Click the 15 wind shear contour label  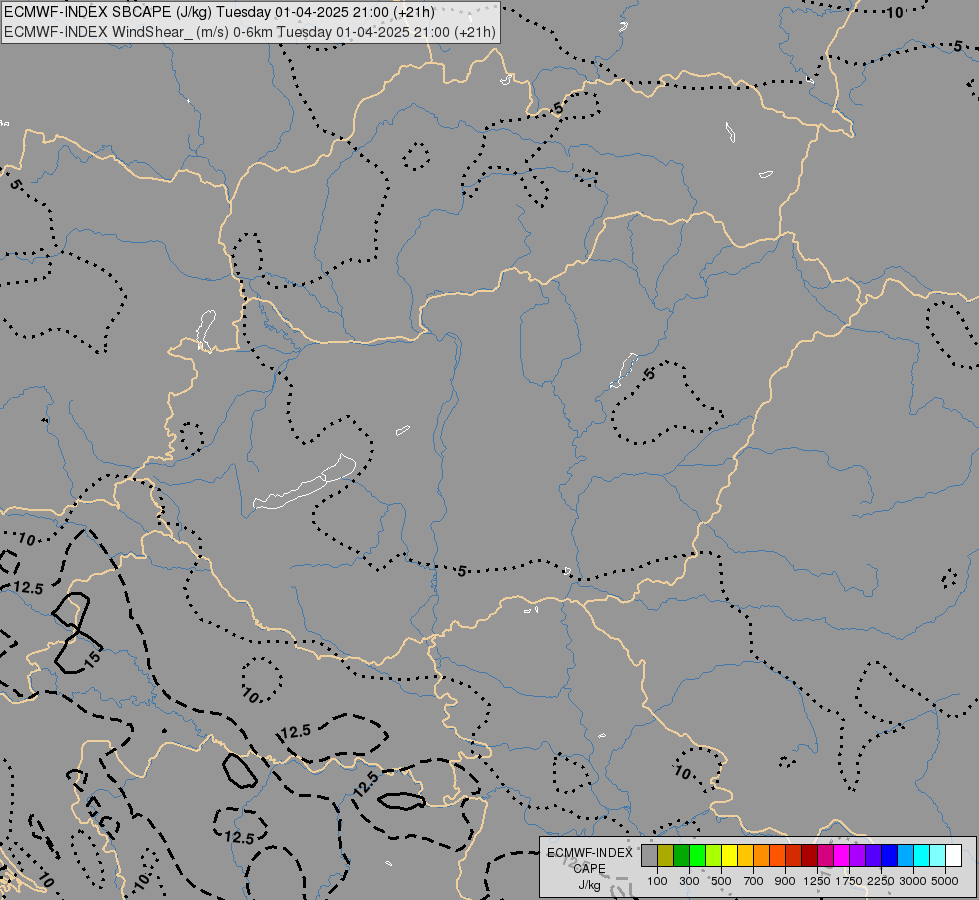point(92,660)
